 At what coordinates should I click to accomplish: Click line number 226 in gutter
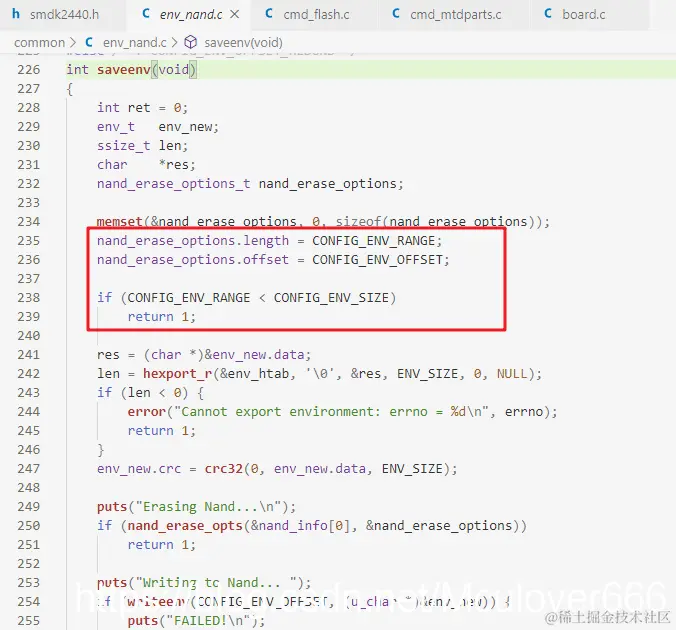tap(28, 69)
